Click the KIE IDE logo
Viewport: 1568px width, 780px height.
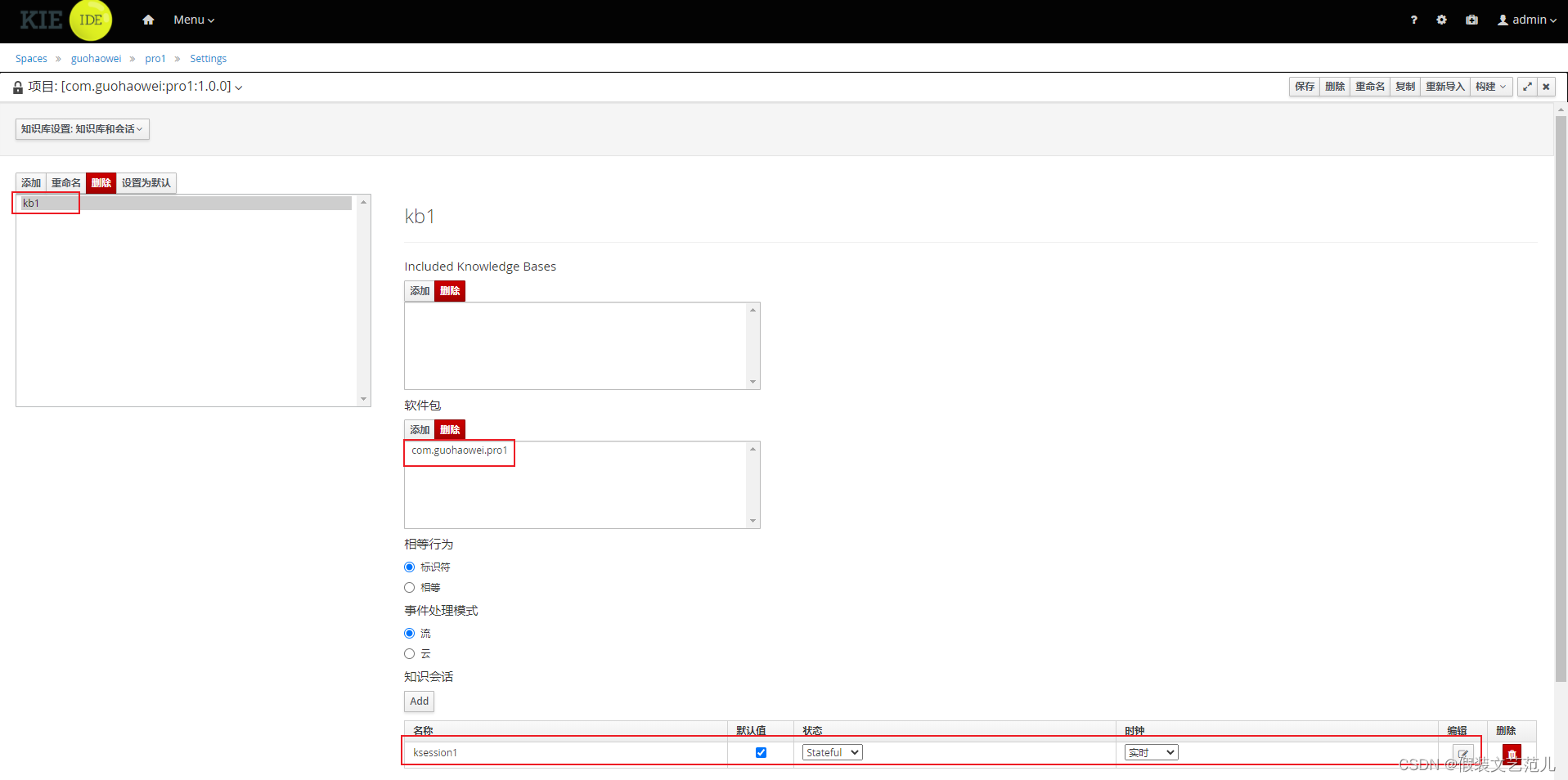[x=65, y=20]
